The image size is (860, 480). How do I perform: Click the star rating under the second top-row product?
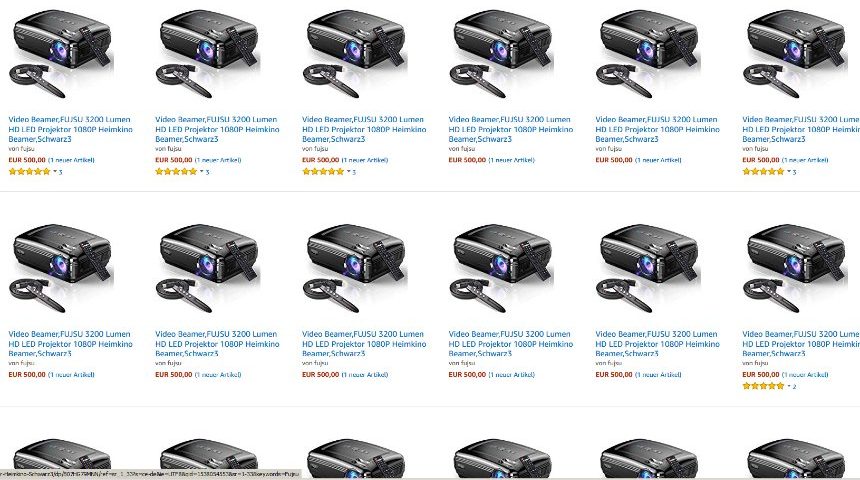click(176, 172)
